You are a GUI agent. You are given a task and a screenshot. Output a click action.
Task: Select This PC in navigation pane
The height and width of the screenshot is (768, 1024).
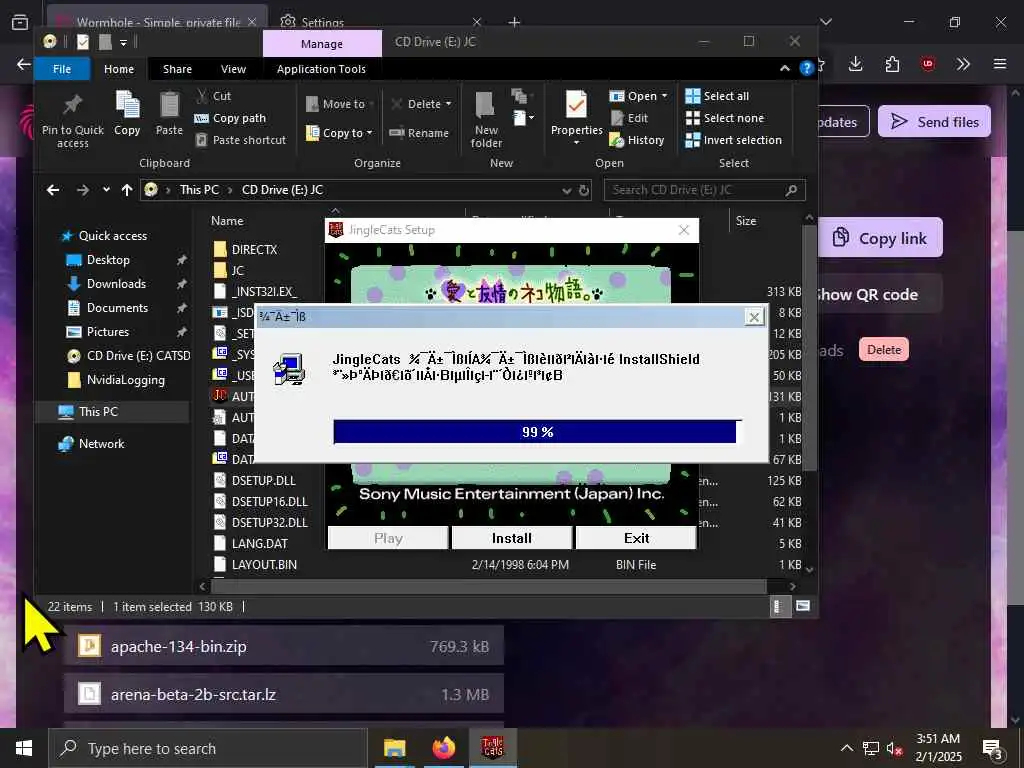point(98,411)
